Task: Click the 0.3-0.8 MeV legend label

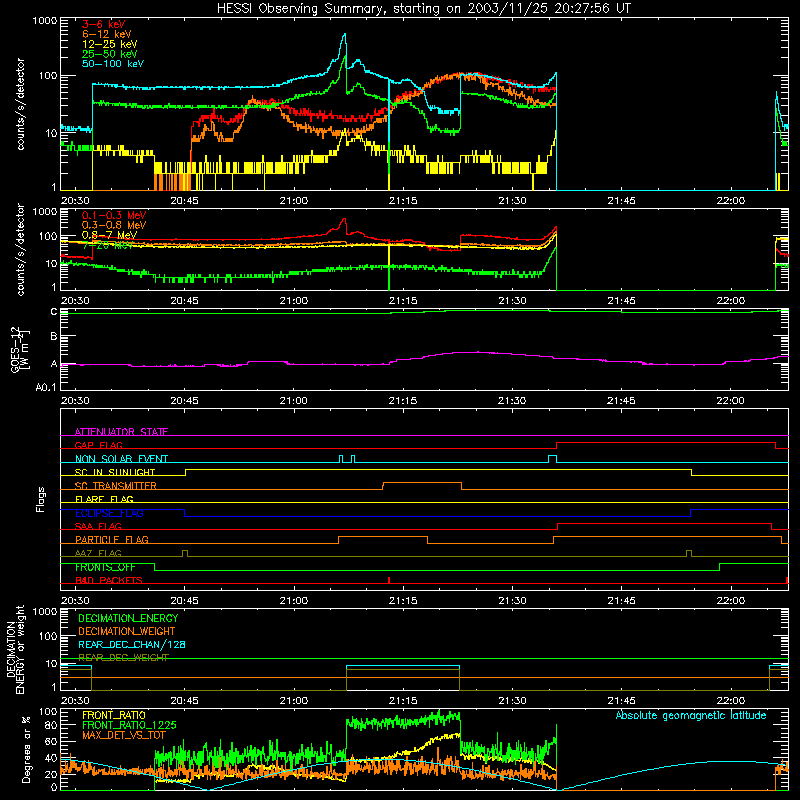Action: (x=114, y=225)
